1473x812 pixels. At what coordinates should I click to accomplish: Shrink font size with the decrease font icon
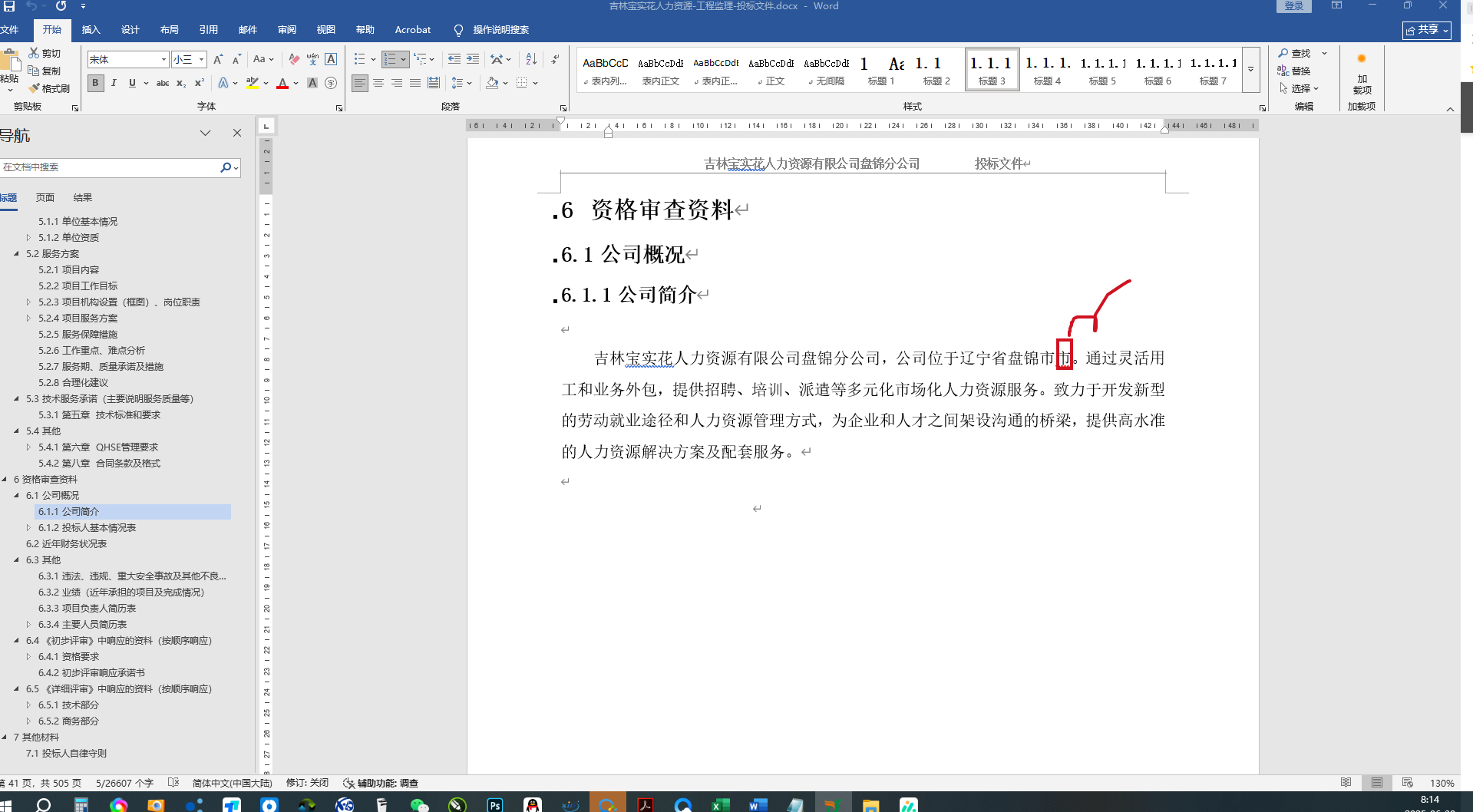236,59
